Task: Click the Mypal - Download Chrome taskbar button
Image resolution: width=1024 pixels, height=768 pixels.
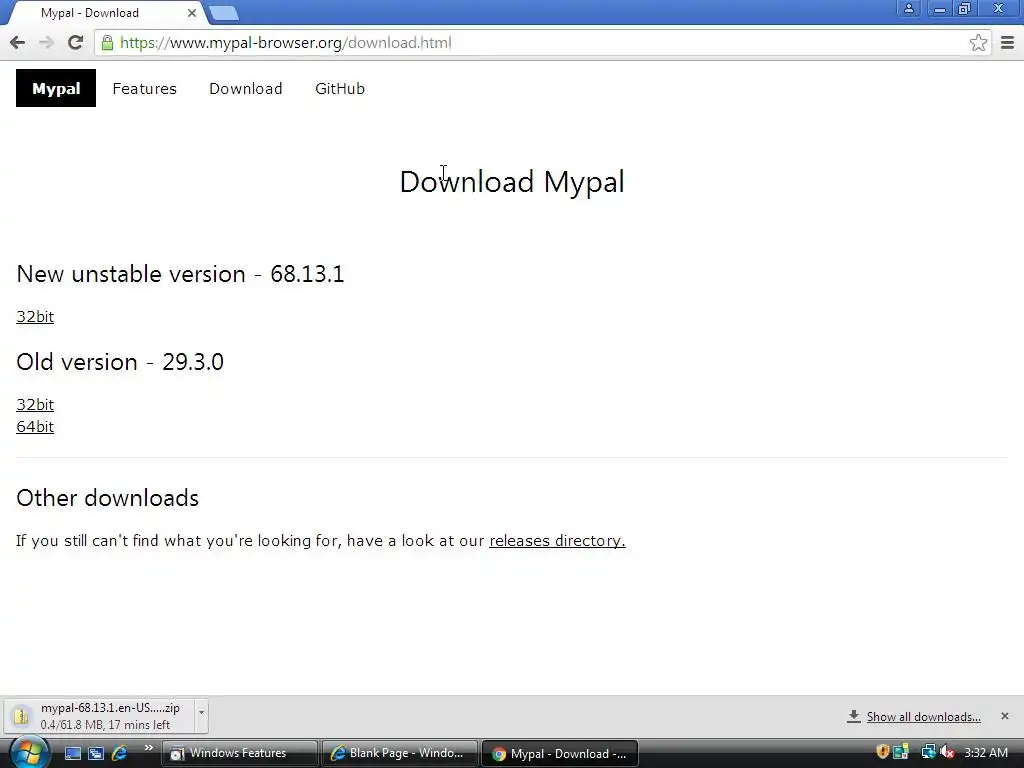Action: pyautogui.click(x=560, y=754)
